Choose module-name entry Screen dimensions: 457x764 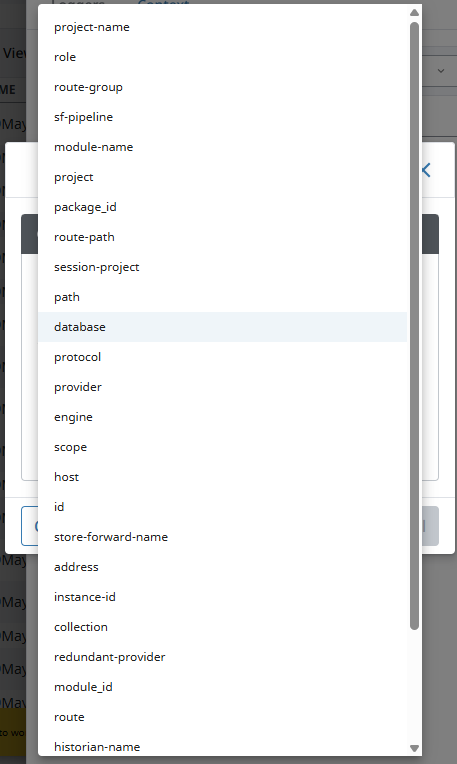222,147
